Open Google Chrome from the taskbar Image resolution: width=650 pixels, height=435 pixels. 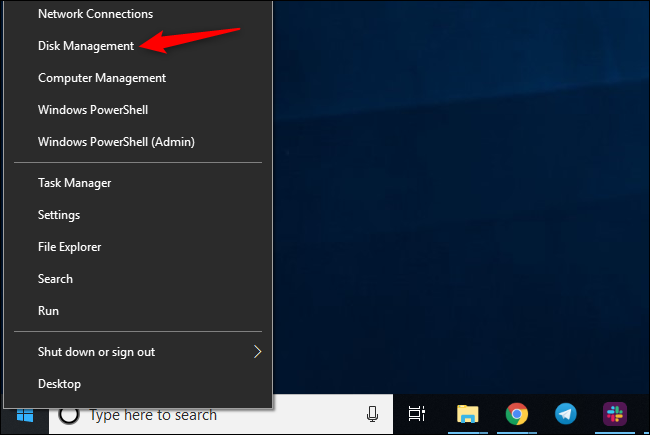tap(516, 414)
